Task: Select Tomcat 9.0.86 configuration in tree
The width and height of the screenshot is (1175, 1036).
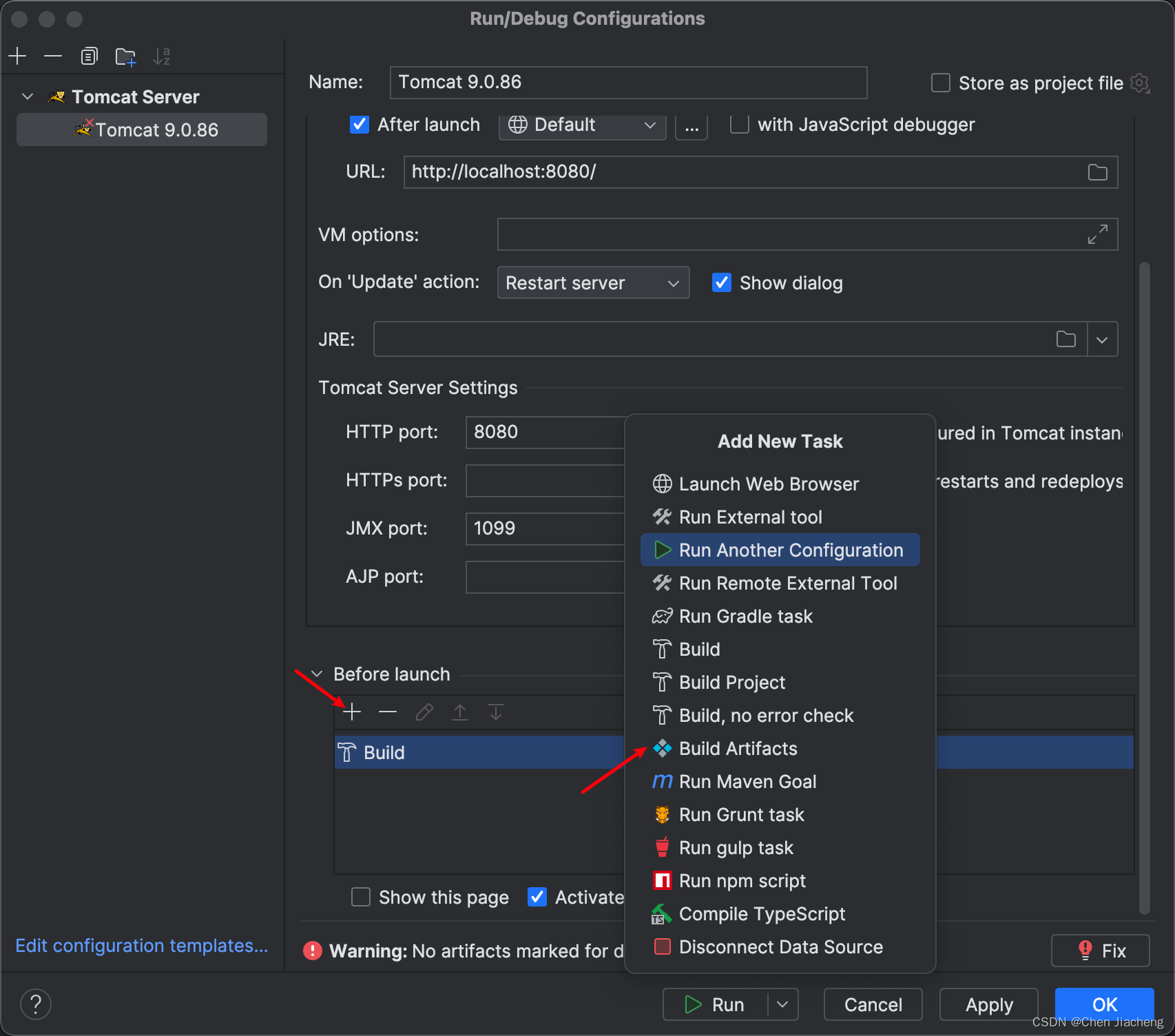Action: (x=142, y=129)
